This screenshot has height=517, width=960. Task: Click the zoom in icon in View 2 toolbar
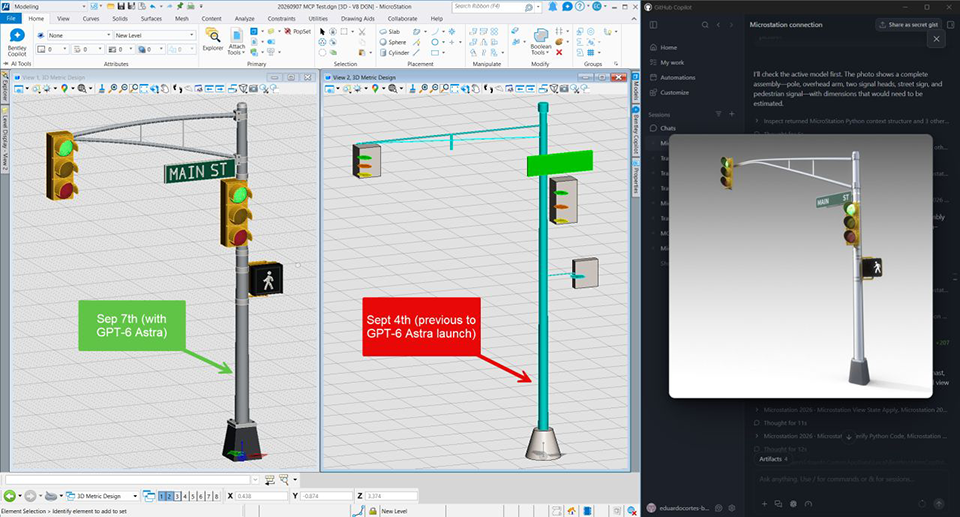tap(424, 89)
